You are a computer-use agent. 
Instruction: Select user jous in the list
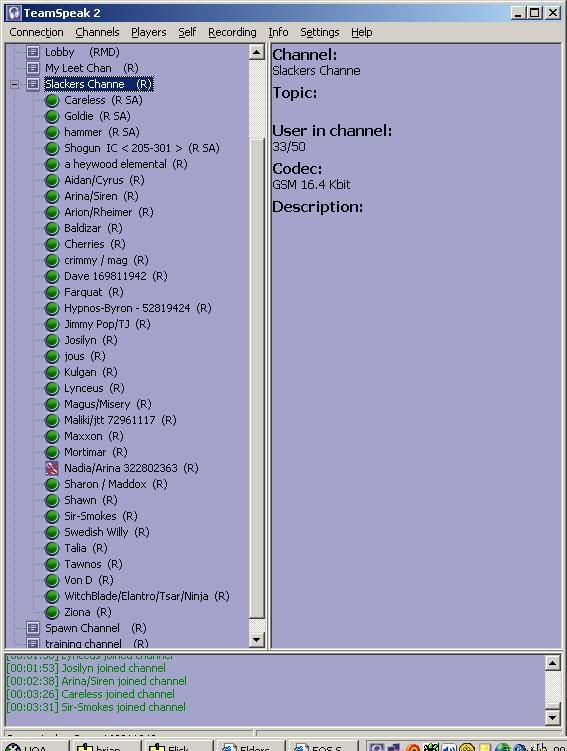(x=84, y=356)
